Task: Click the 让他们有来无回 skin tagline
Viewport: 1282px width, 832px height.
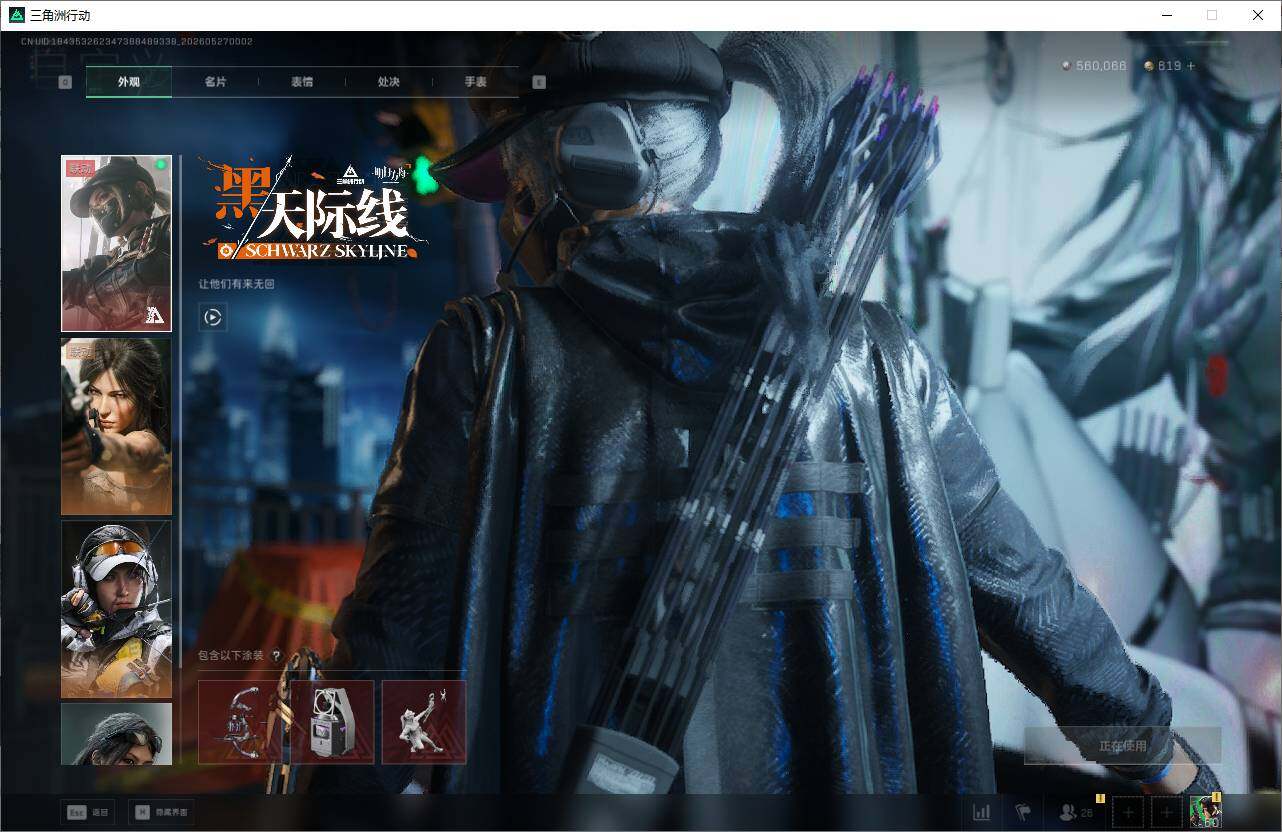Action: pos(236,284)
